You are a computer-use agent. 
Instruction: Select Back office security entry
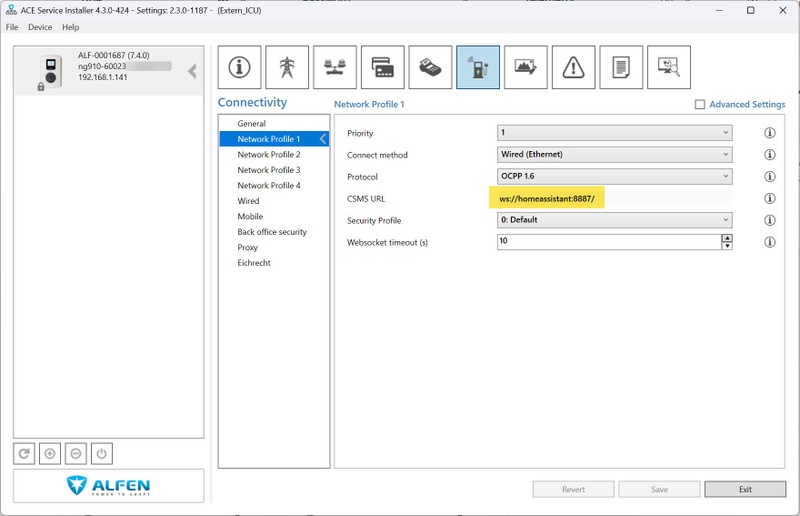(274, 232)
